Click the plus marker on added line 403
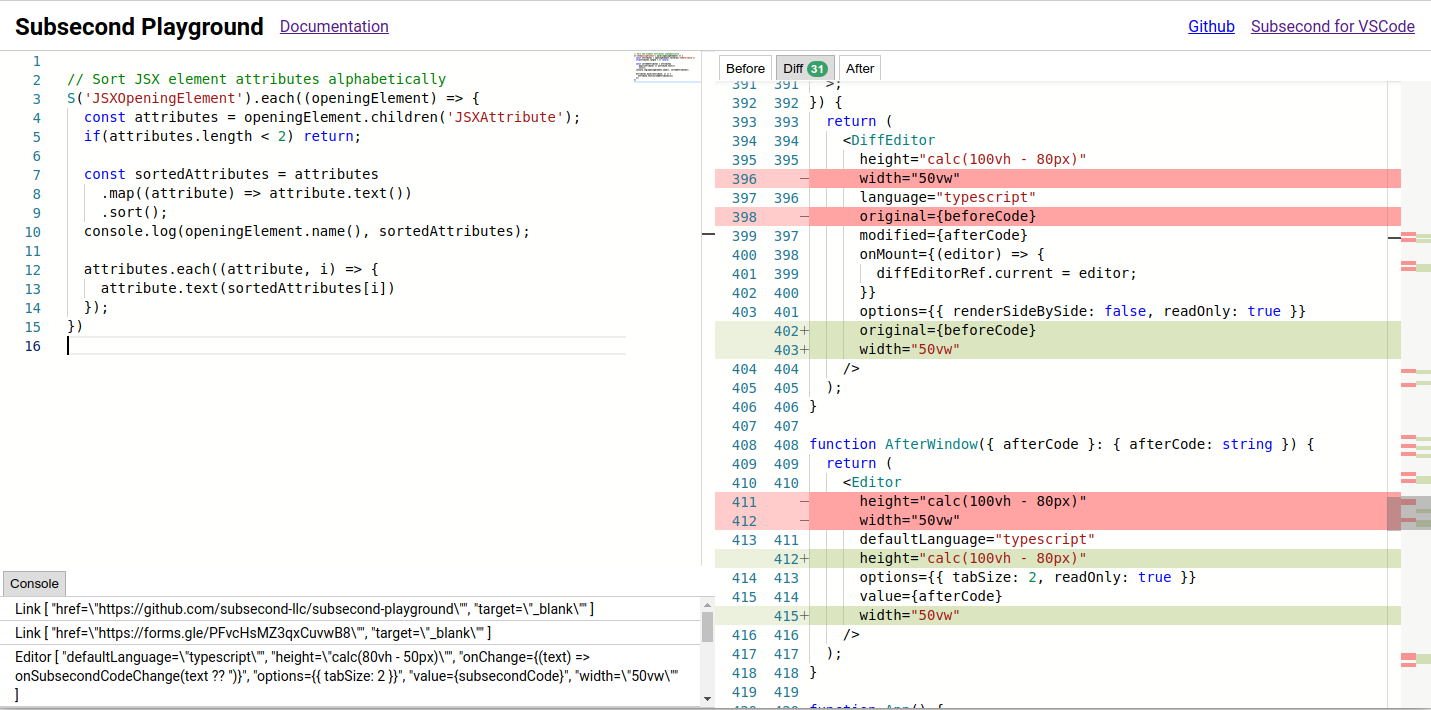1431x710 pixels. click(x=804, y=350)
